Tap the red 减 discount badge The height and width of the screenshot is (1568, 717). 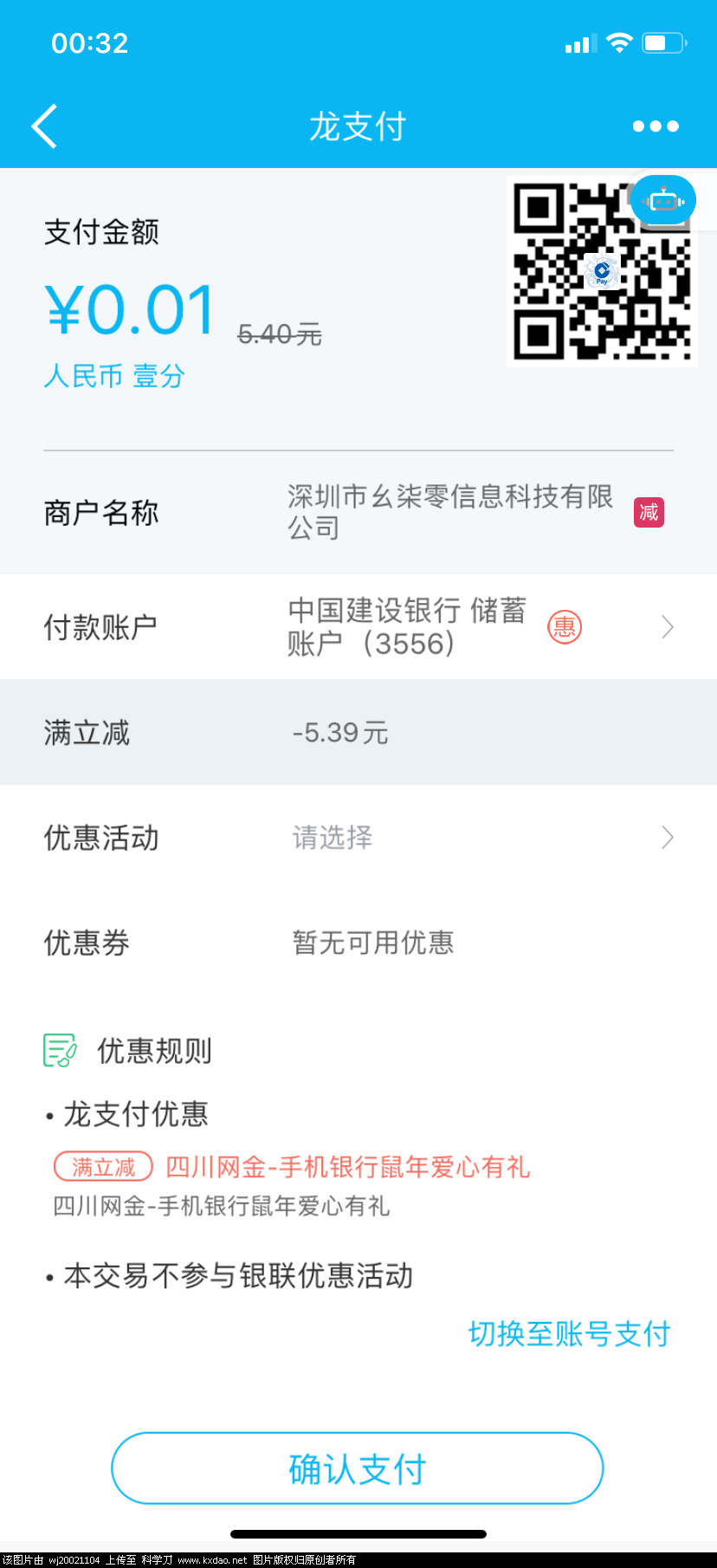click(x=649, y=513)
